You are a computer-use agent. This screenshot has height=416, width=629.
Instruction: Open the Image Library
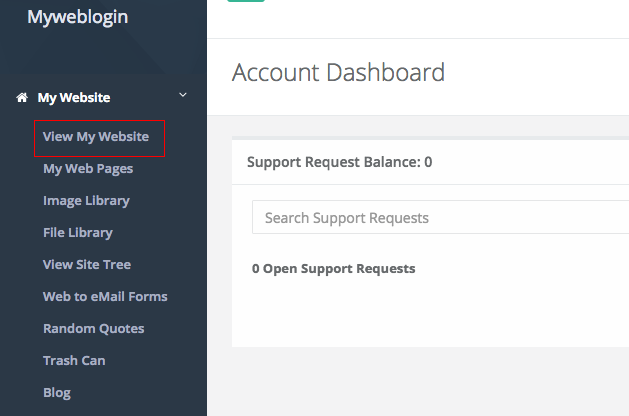86,201
